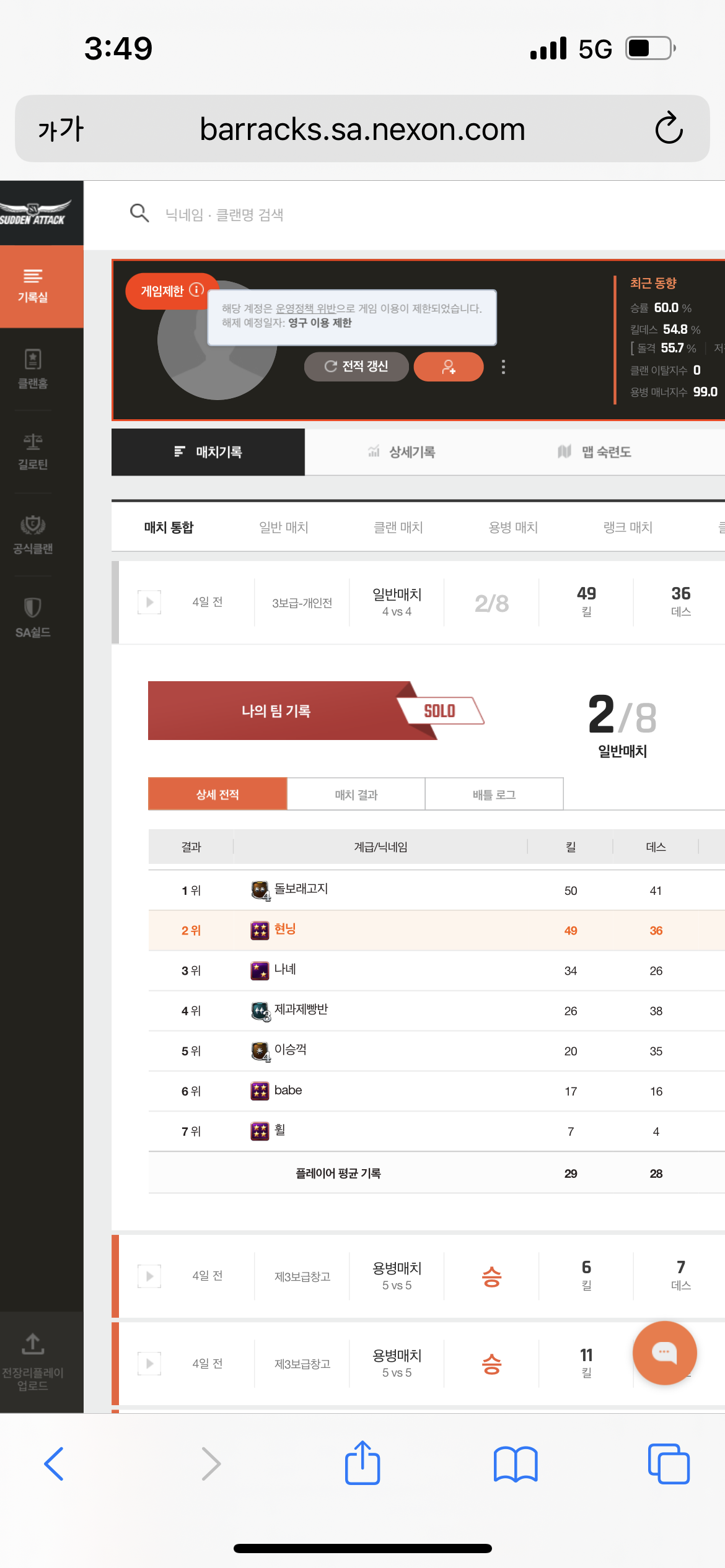Tap the Safari page reload icon

coord(669,129)
